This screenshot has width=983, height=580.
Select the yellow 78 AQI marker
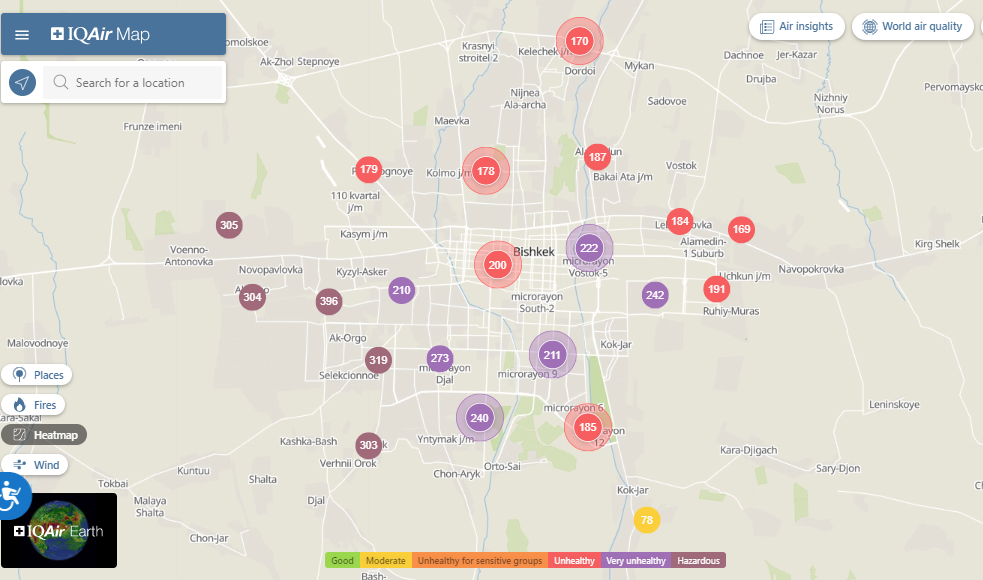pos(647,520)
